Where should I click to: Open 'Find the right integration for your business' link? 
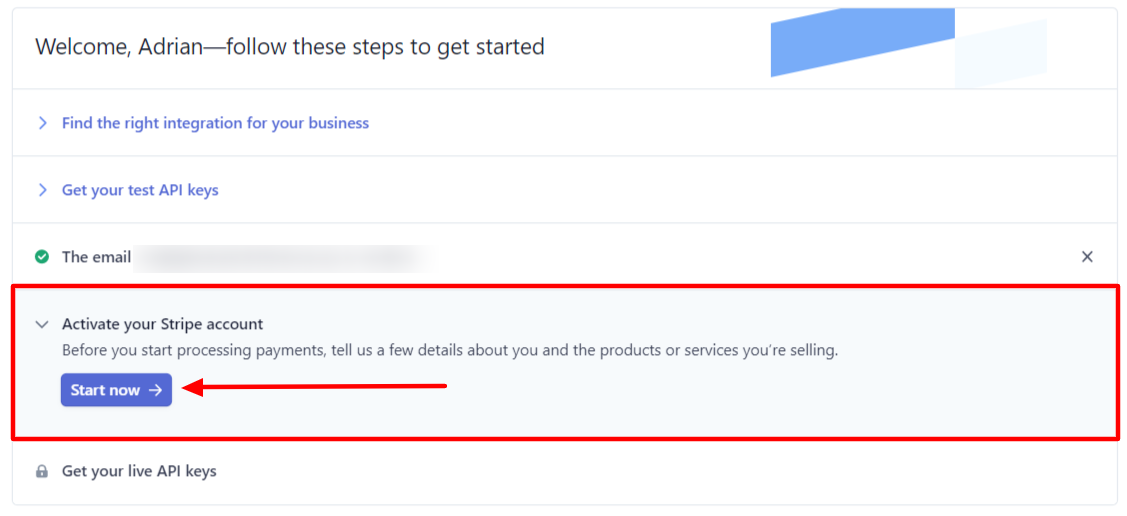click(x=215, y=123)
